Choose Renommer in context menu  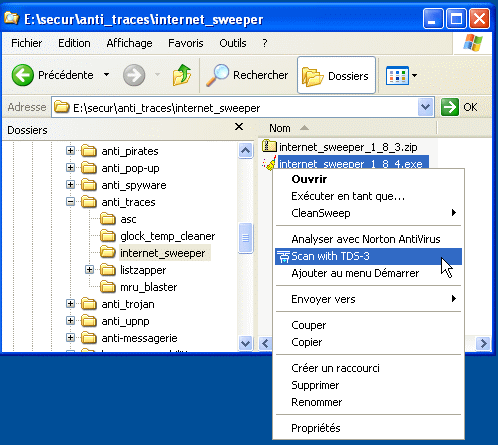368,402
